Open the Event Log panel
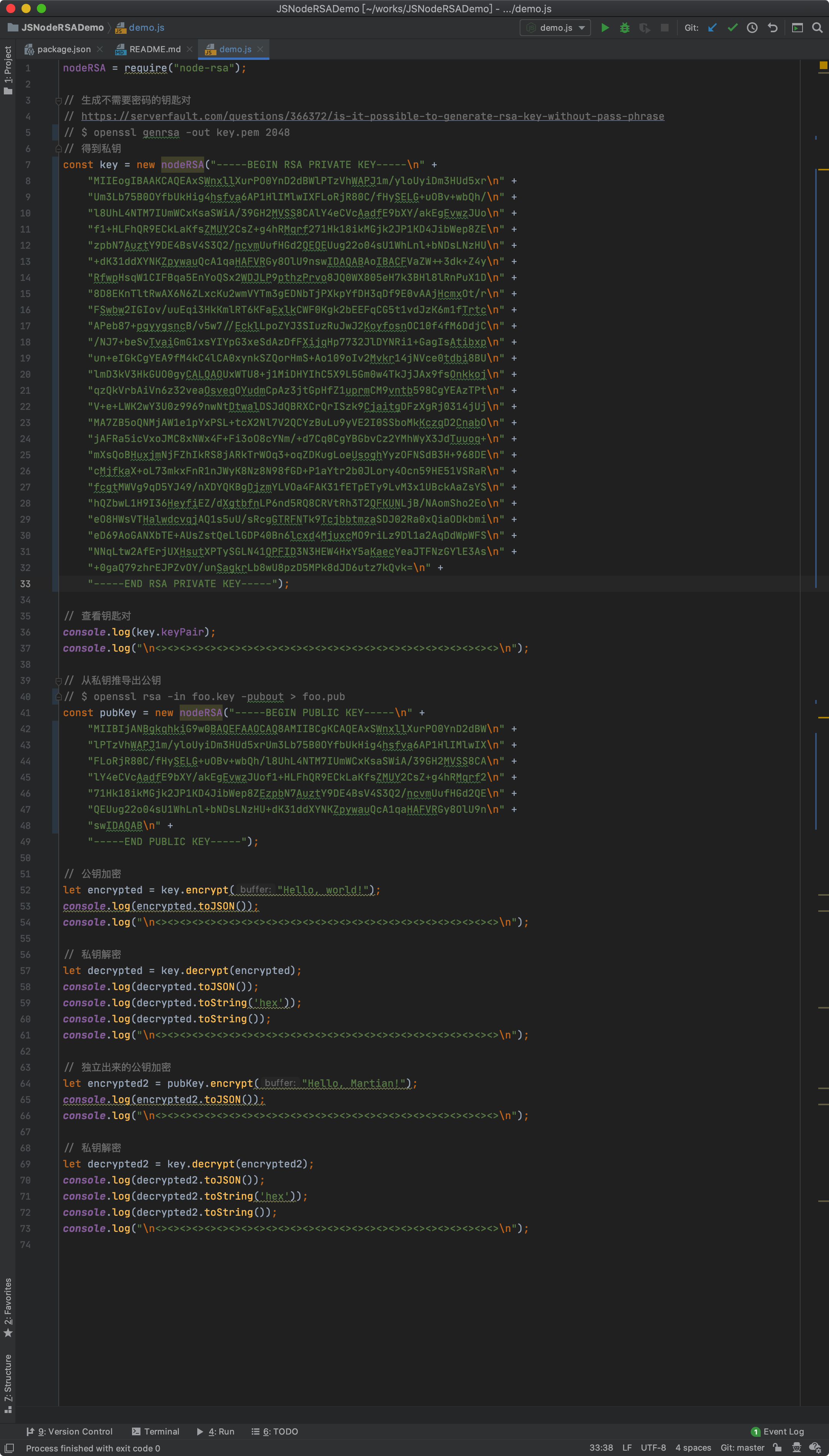Image resolution: width=829 pixels, height=1456 pixels. [777, 1431]
